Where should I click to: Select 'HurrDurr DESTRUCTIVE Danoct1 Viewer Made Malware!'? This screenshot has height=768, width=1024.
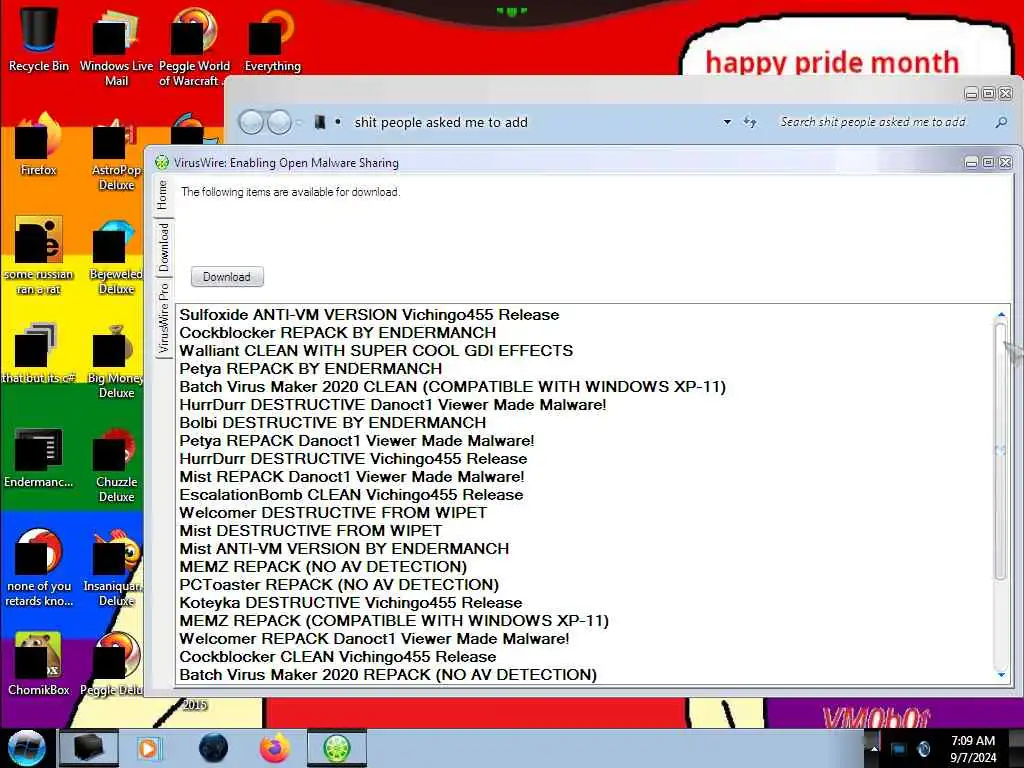(x=392, y=405)
